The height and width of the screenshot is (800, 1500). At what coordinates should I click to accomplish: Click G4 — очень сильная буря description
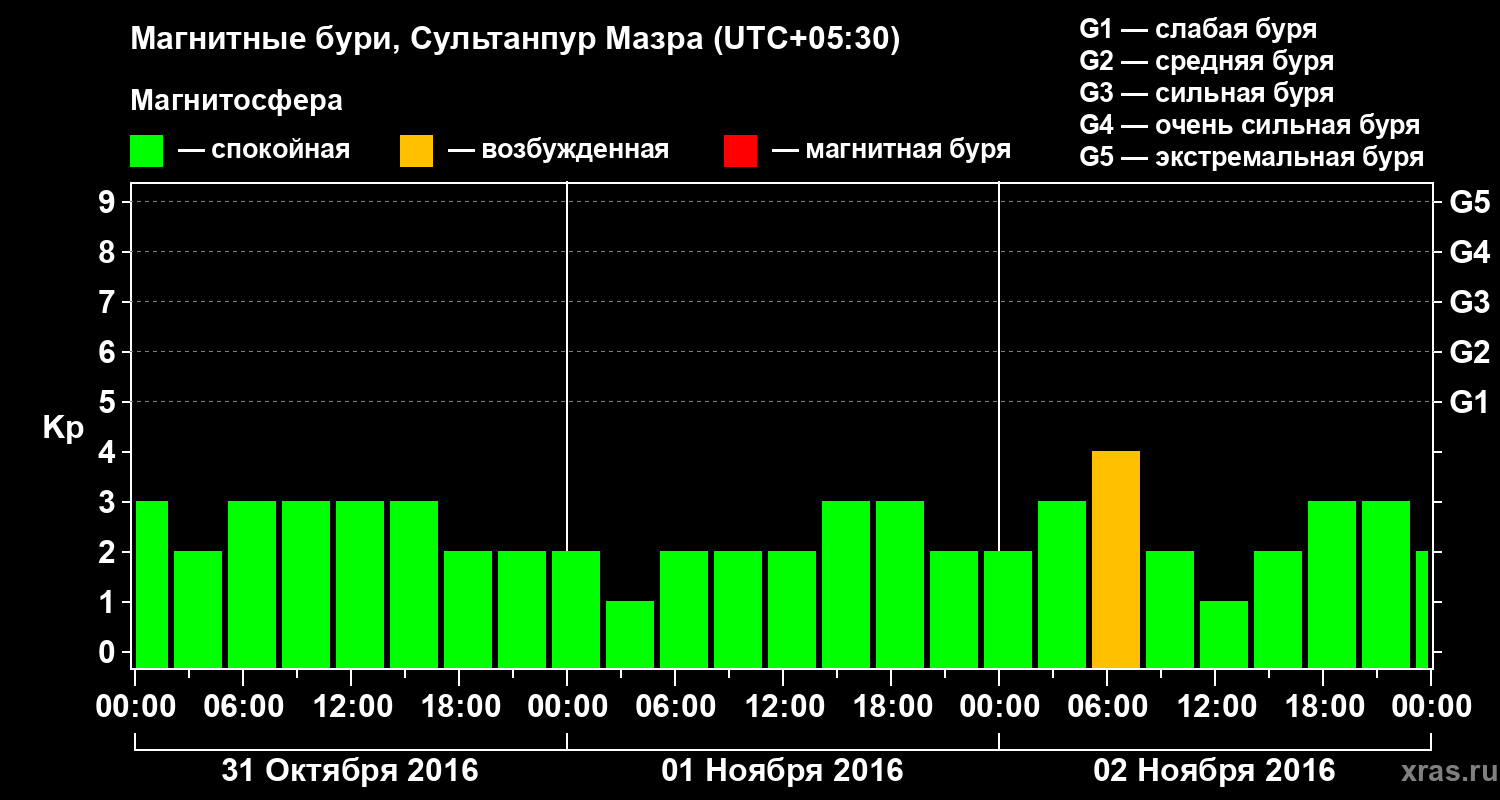1249,125
